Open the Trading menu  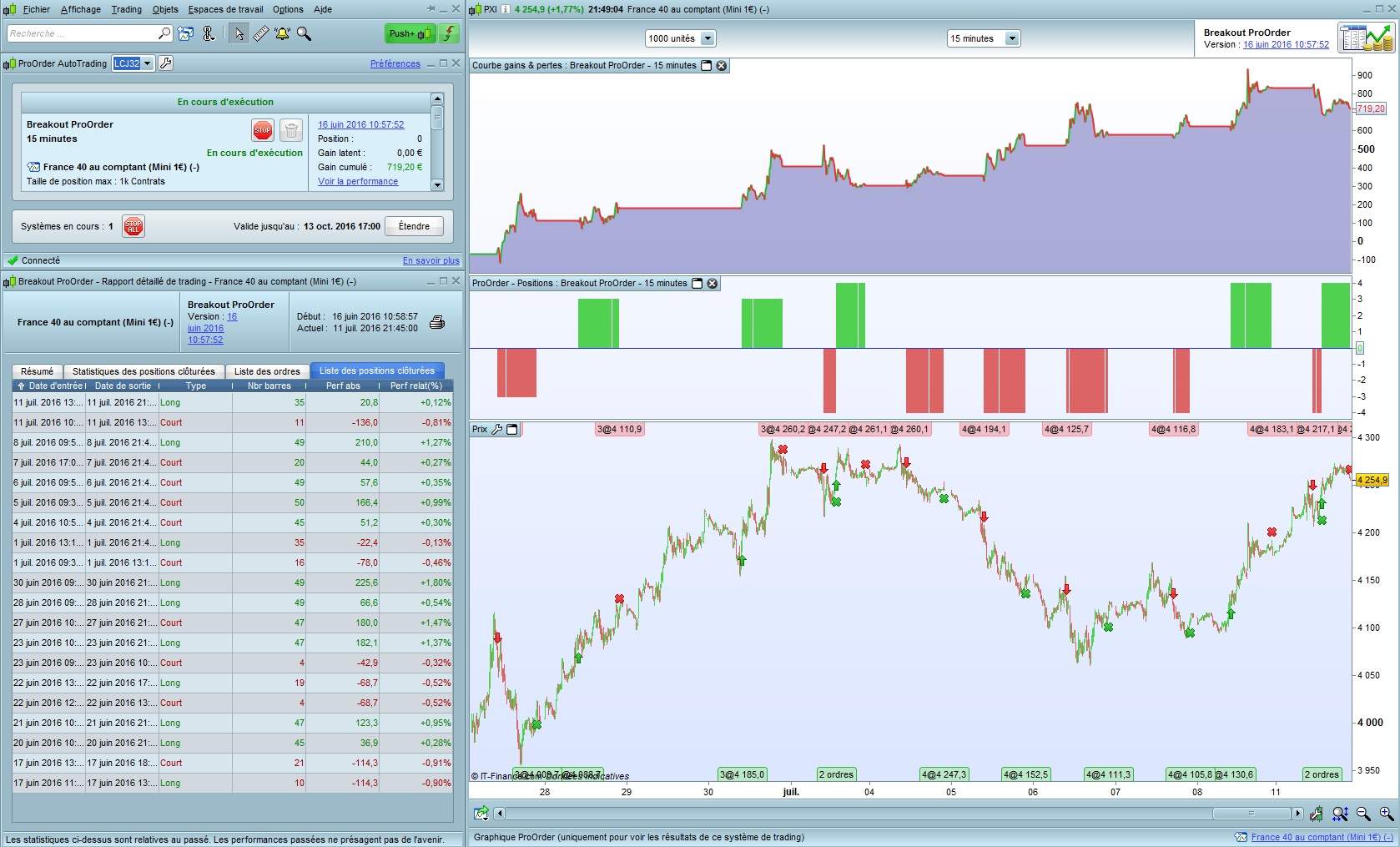tap(126, 9)
